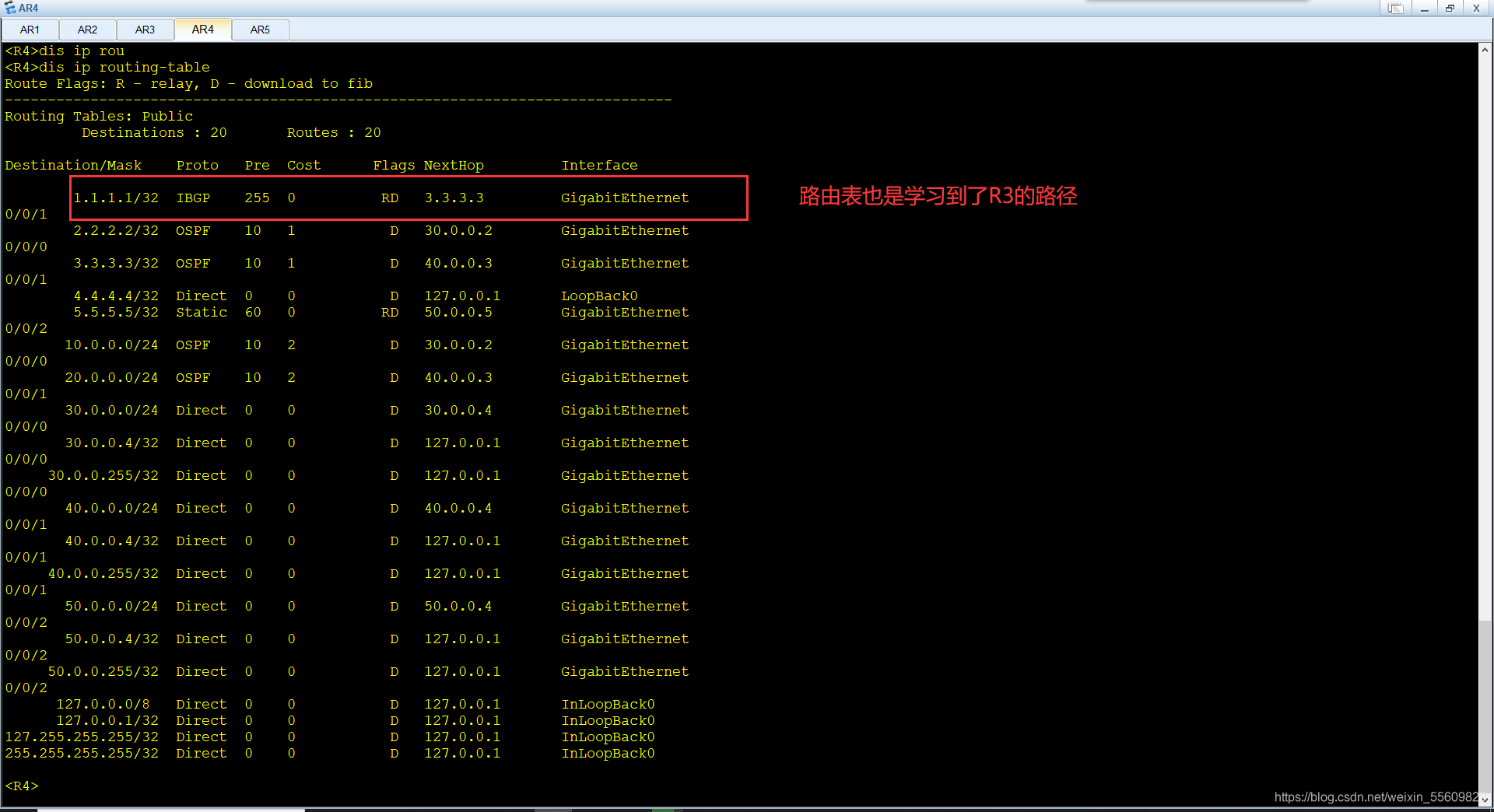Click the 'dis ip routing-table' command line
The width and height of the screenshot is (1494, 812).
pyautogui.click(x=107, y=68)
